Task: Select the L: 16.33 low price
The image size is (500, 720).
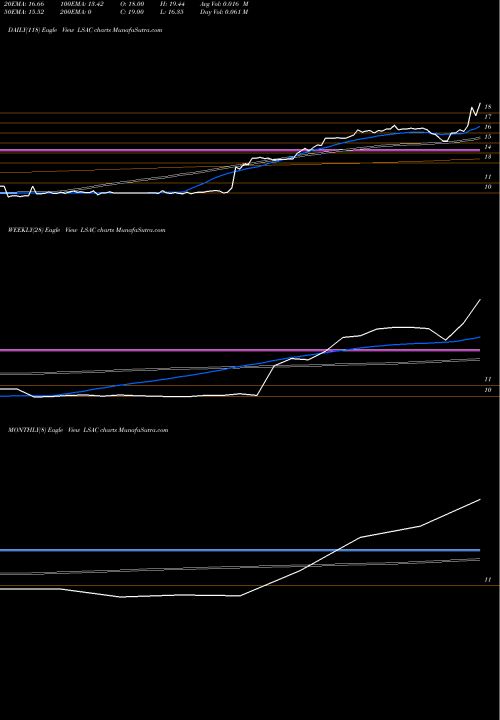Action: pyautogui.click(x=172, y=12)
